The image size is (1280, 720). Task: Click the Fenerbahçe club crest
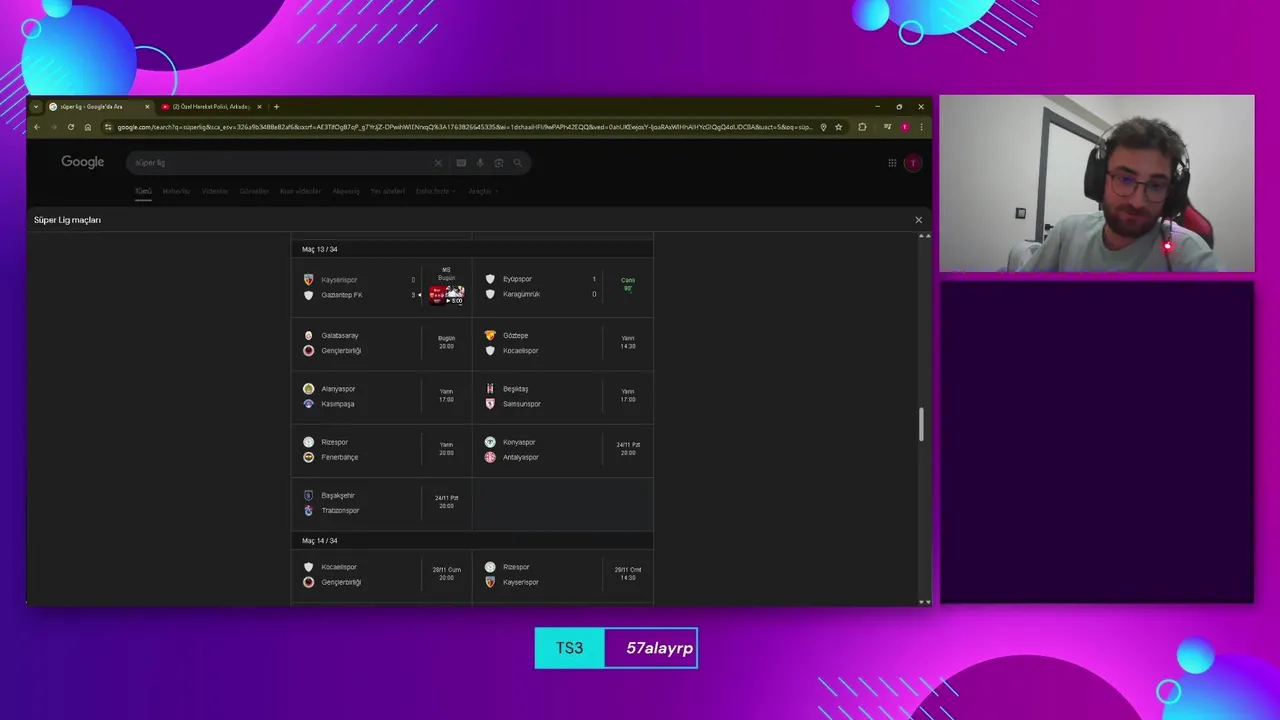(308, 457)
